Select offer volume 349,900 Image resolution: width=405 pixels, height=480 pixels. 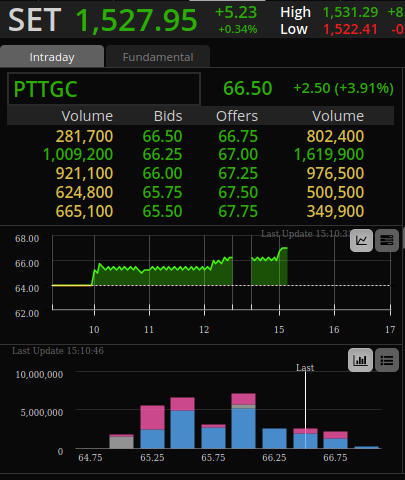click(335, 211)
